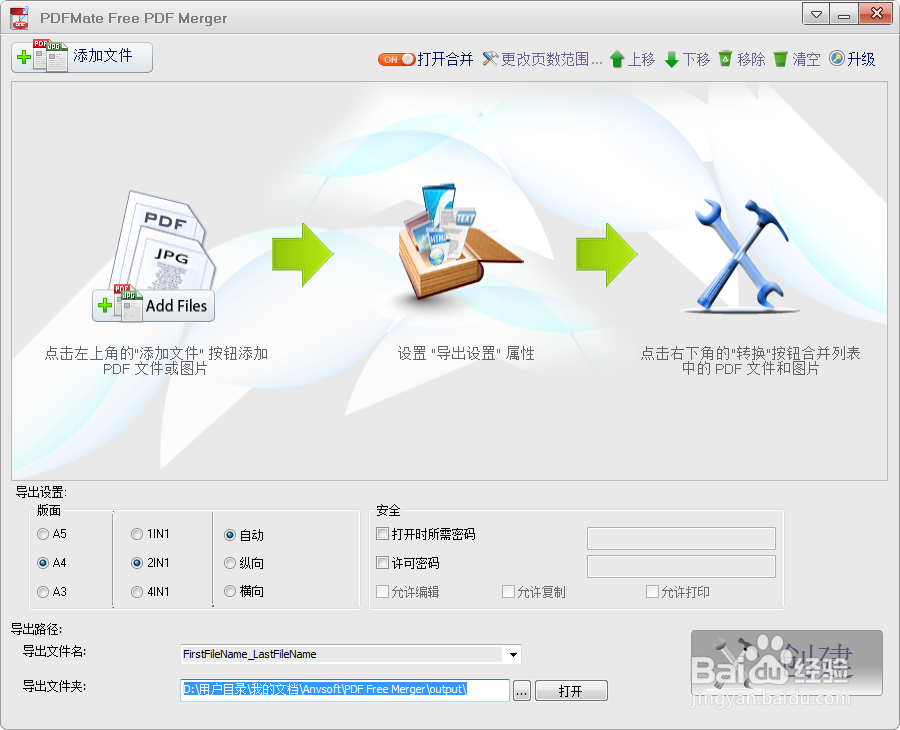900x730 pixels.
Task: Click the PDFMate logo icon in title bar
Action: coord(17,17)
